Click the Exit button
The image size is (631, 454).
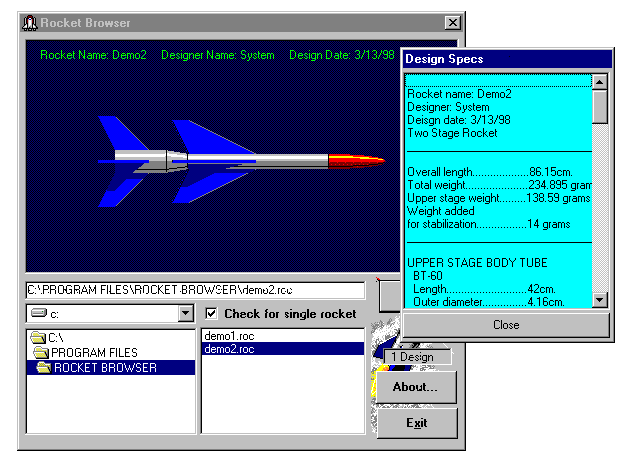point(416,422)
